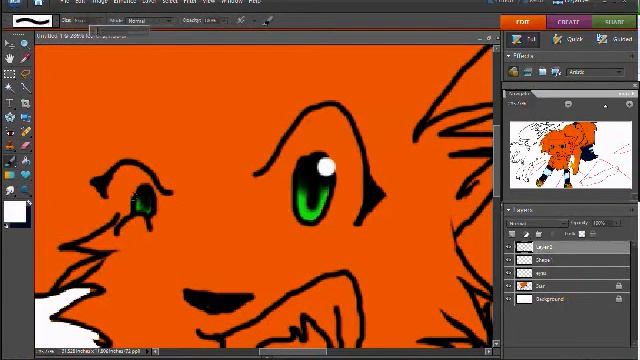Select the Clone Stamp tool
The height and width of the screenshot is (360, 640).
click(9, 146)
